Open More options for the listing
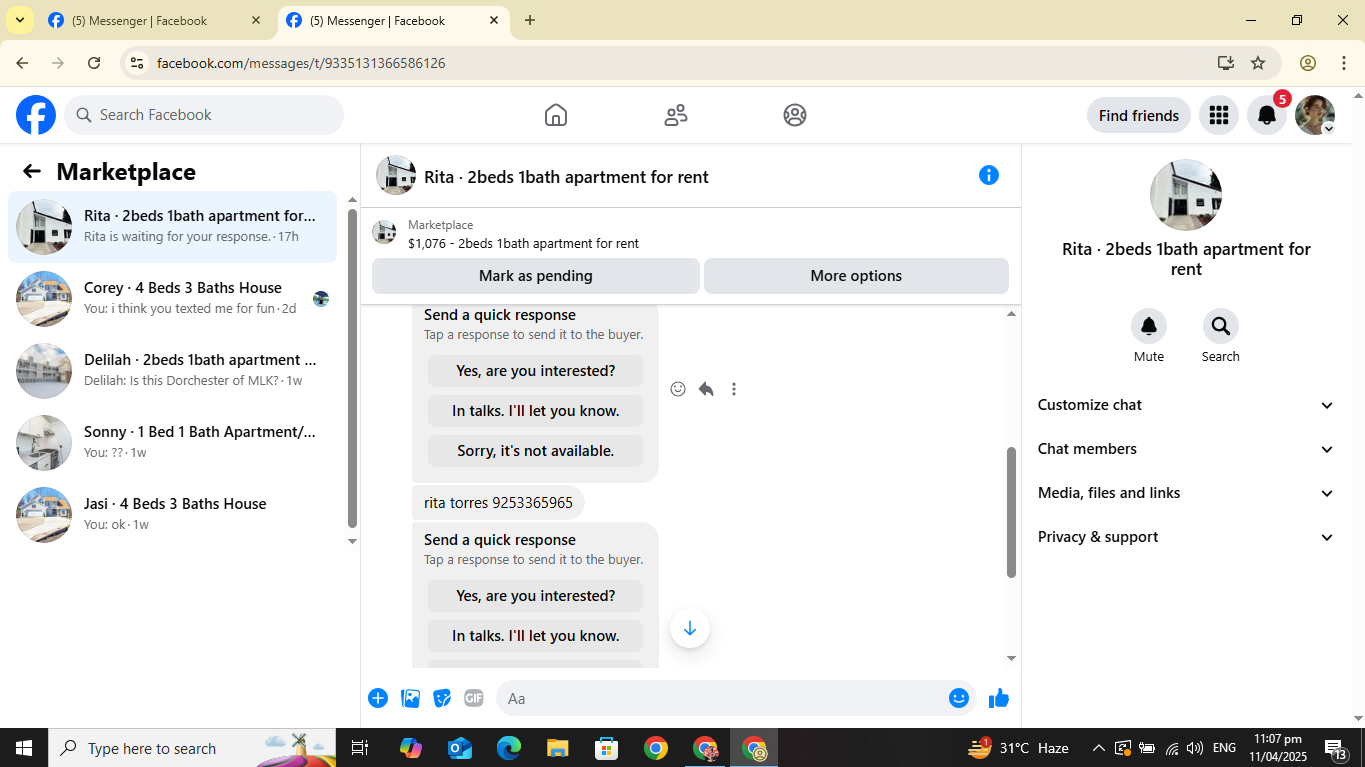The image size is (1365, 767). [x=856, y=276]
